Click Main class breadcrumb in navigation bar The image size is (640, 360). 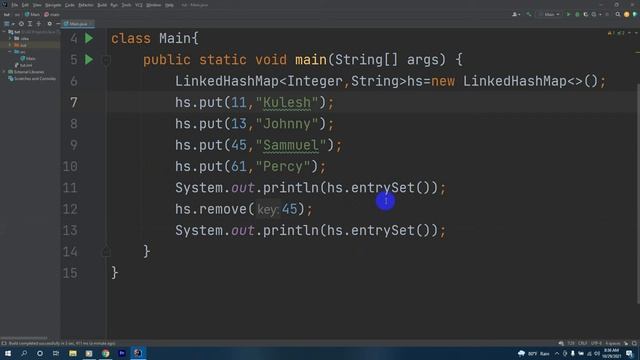(x=33, y=14)
